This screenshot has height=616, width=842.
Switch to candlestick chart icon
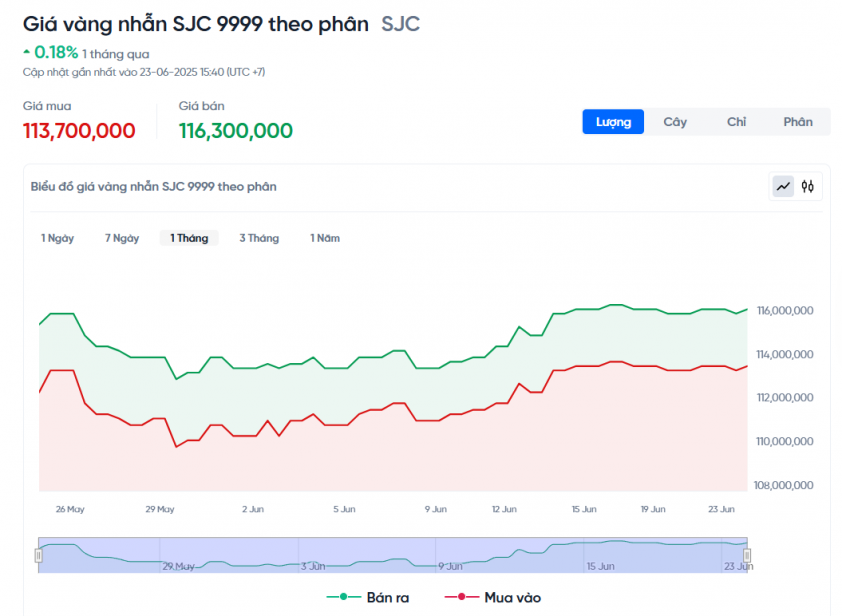808,187
